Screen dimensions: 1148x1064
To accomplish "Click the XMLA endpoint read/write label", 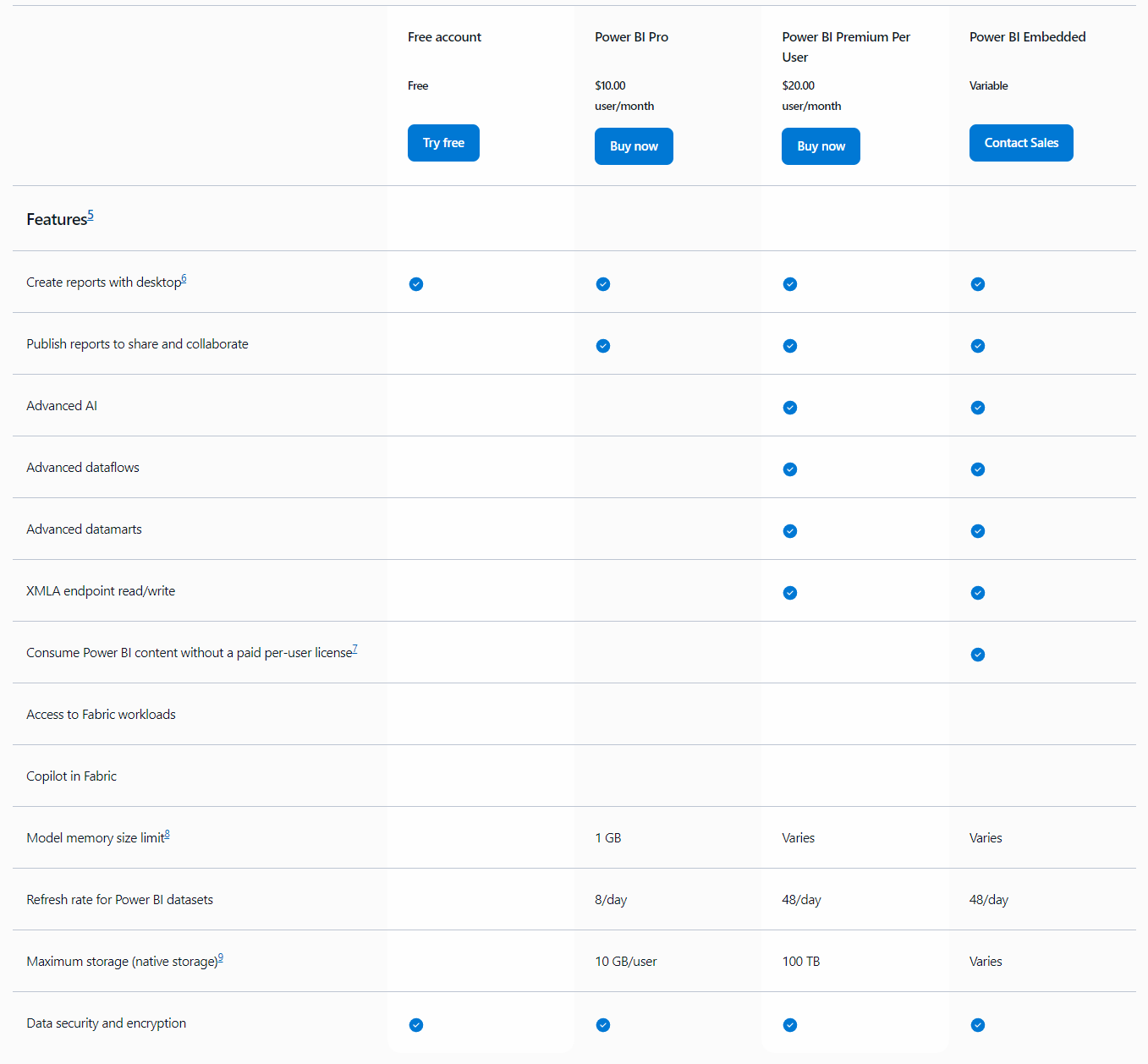I will [x=101, y=591].
